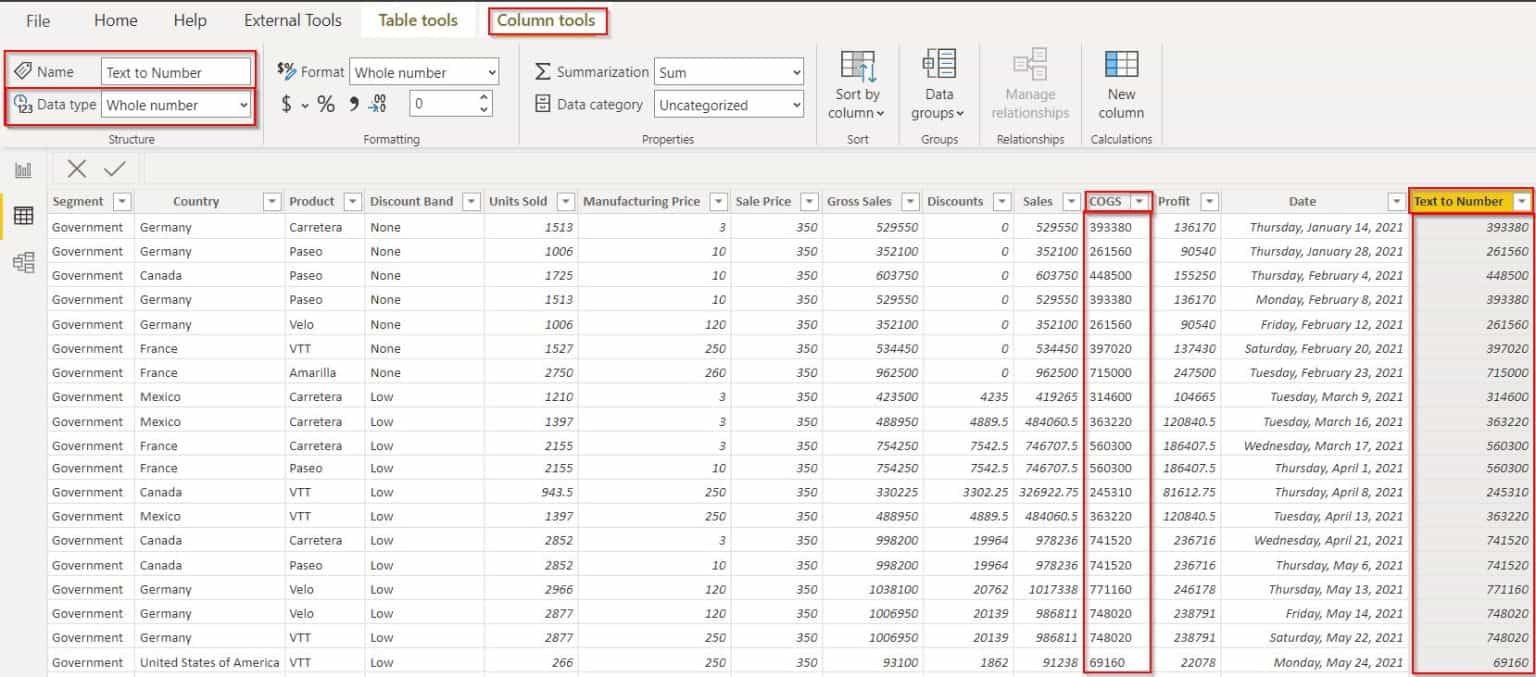Select the Sales column header
The image size is (1536, 677).
[x=1038, y=201]
